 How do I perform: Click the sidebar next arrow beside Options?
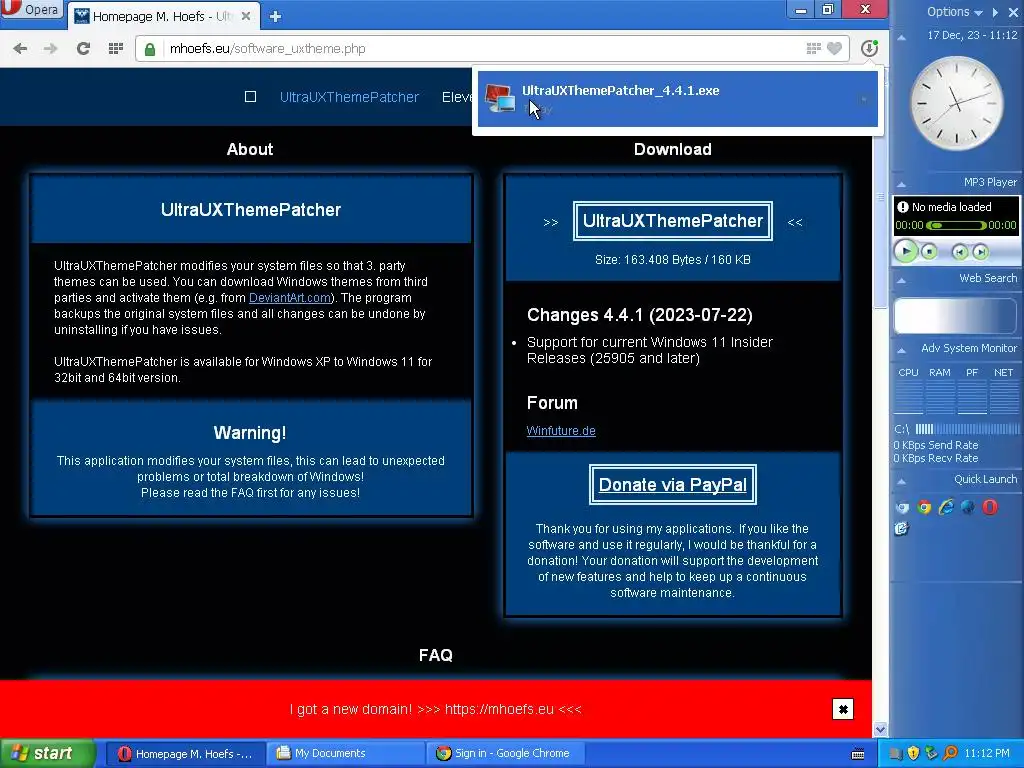tap(995, 12)
